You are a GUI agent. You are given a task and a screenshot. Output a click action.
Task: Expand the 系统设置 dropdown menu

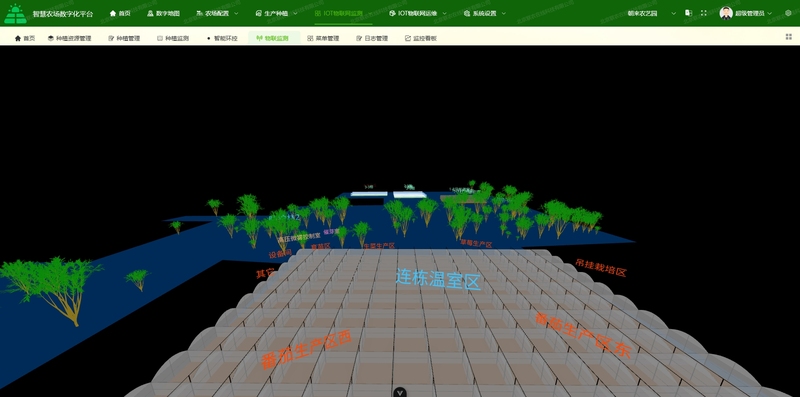click(485, 13)
